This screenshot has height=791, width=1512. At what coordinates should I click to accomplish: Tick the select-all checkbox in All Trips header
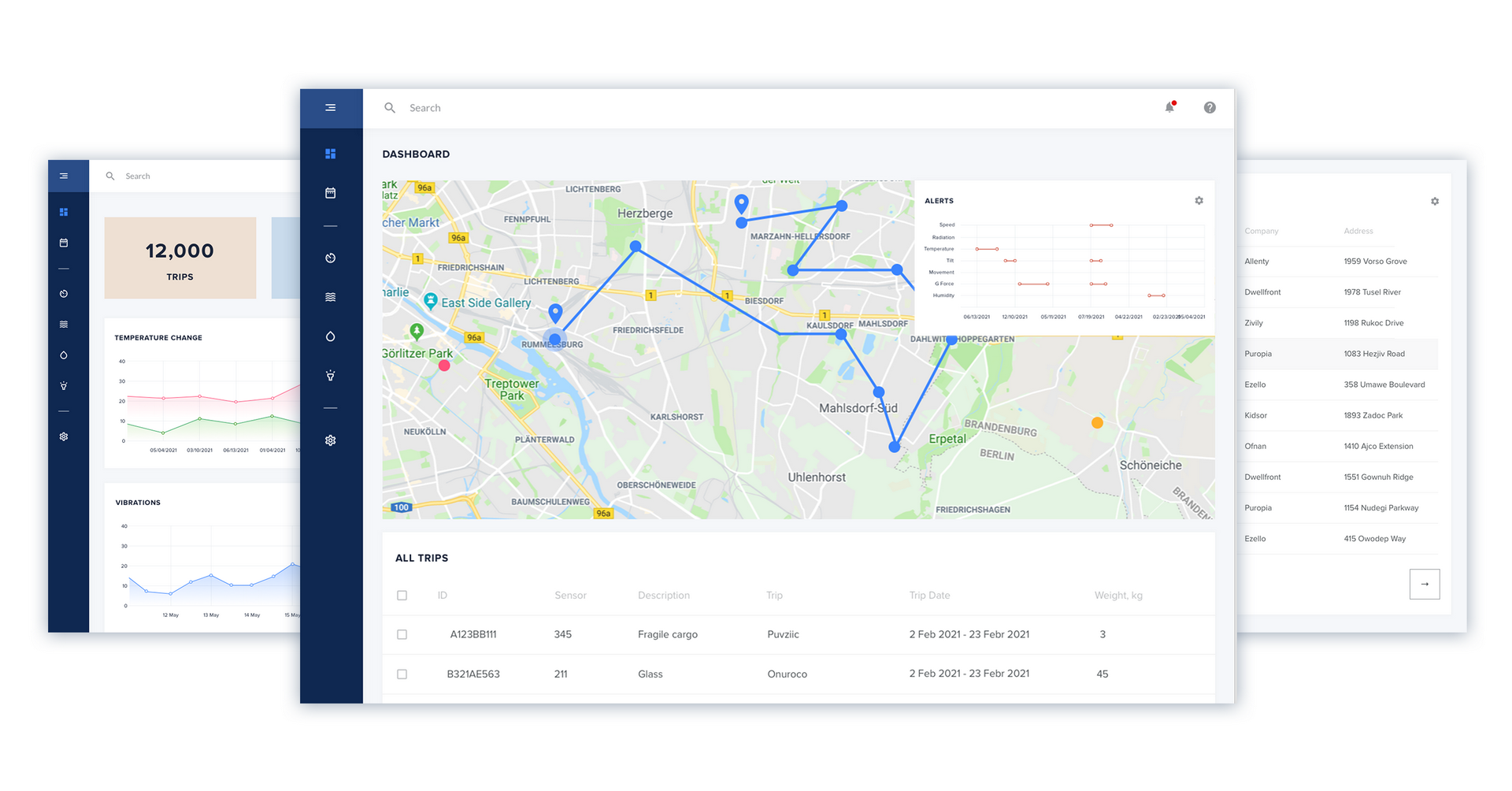pos(402,596)
